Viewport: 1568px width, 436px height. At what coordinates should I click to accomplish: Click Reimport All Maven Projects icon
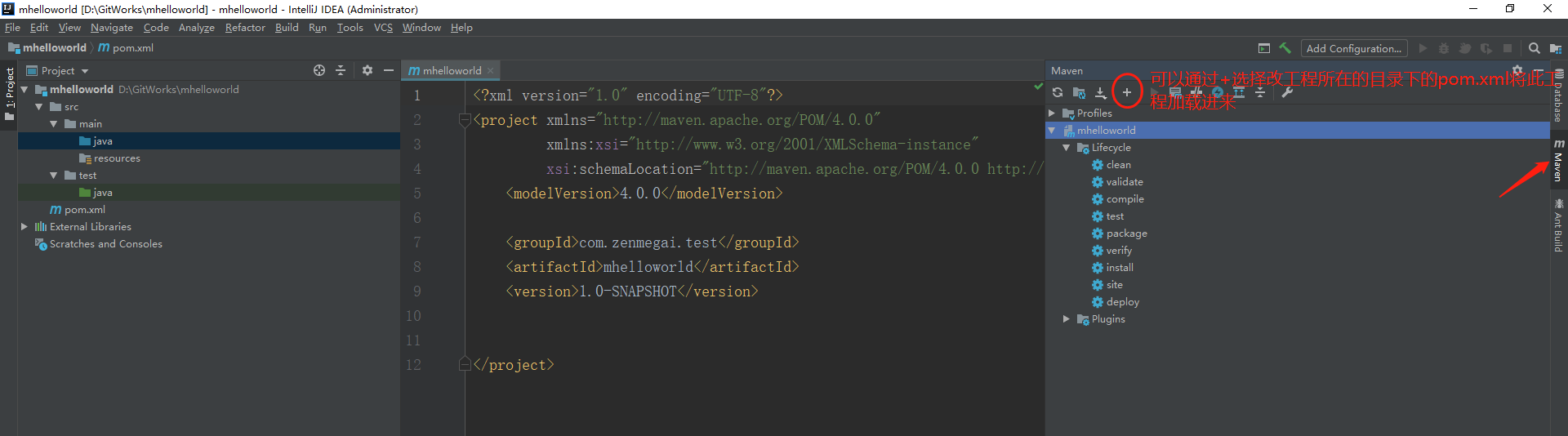tap(1058, 92)
